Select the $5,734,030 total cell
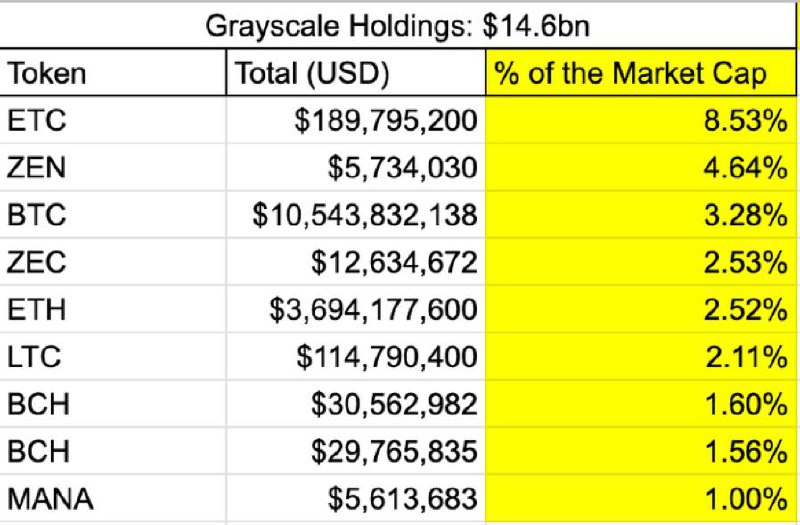800x525 pixels. tap(356, 167)
